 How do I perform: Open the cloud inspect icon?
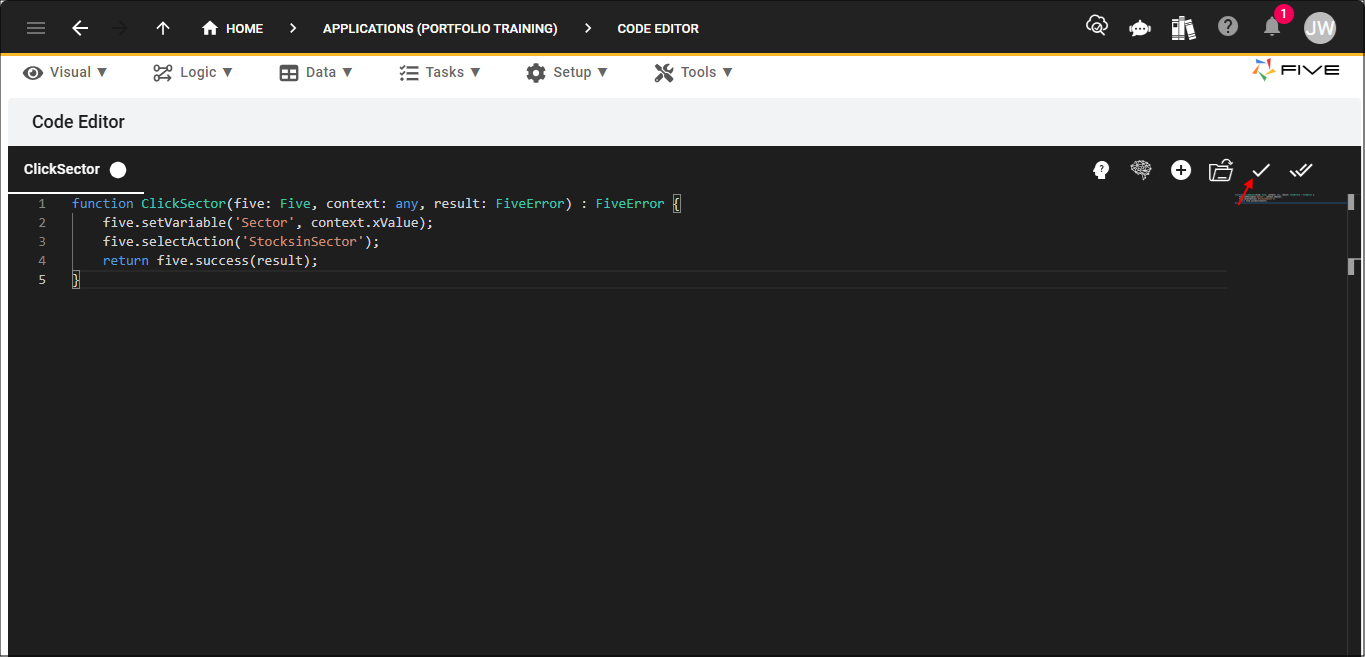[x=1097, y=27]
